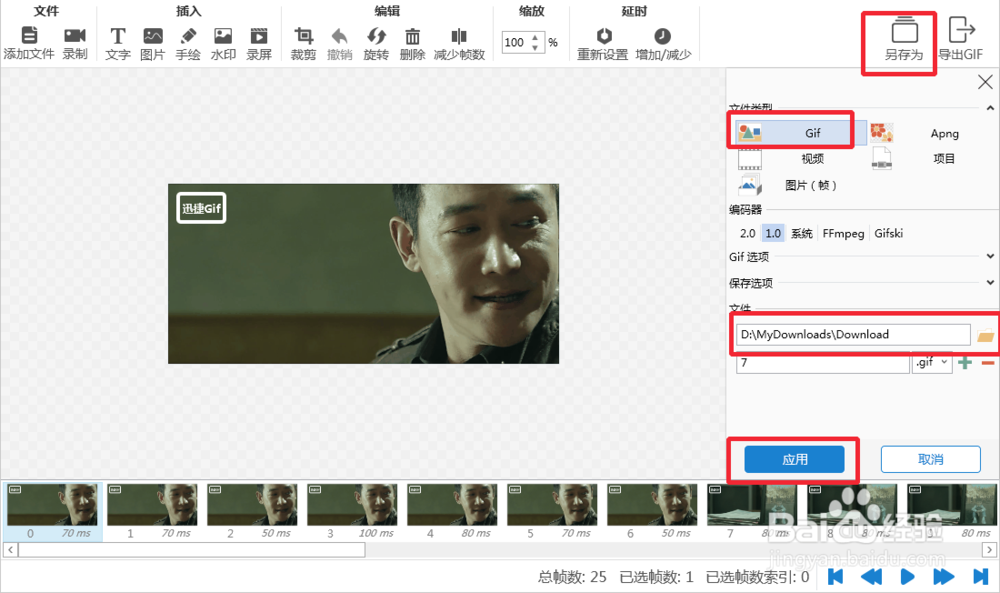
Task: Click the D:\MyDownloads\Download path field
Action: click(x=853, y=335)
